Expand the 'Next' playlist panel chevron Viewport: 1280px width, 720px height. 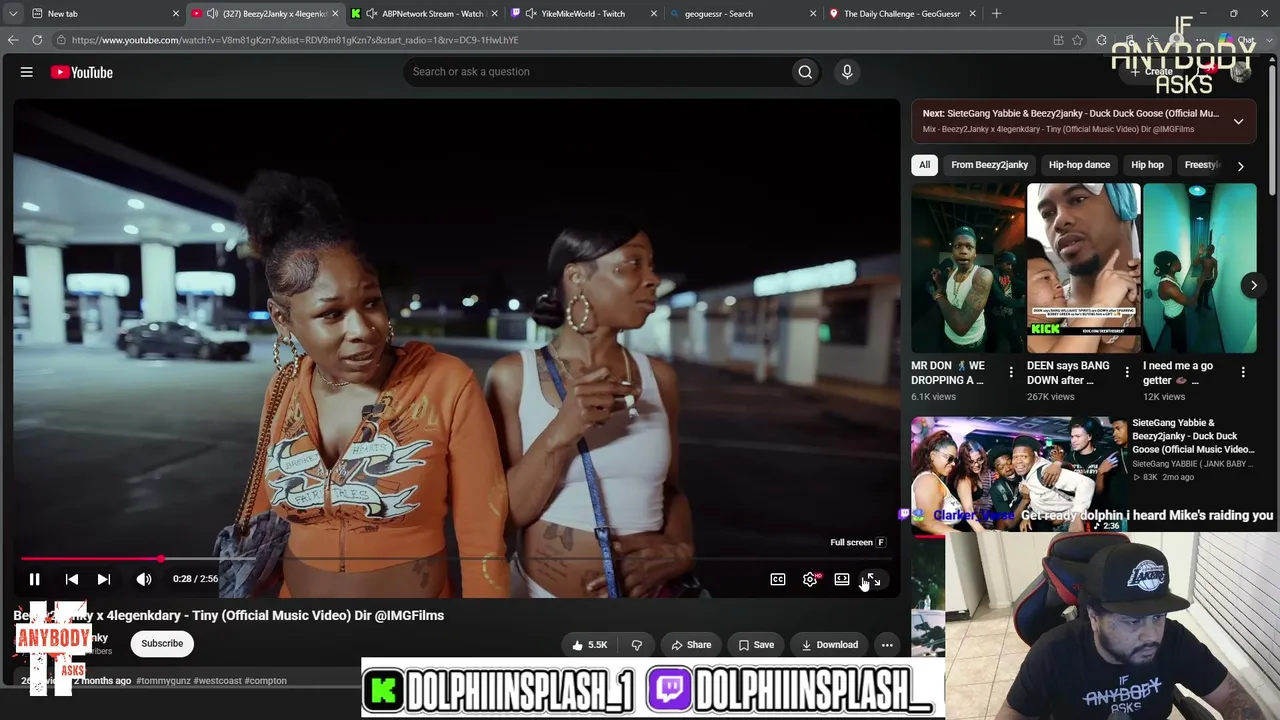1238,121
